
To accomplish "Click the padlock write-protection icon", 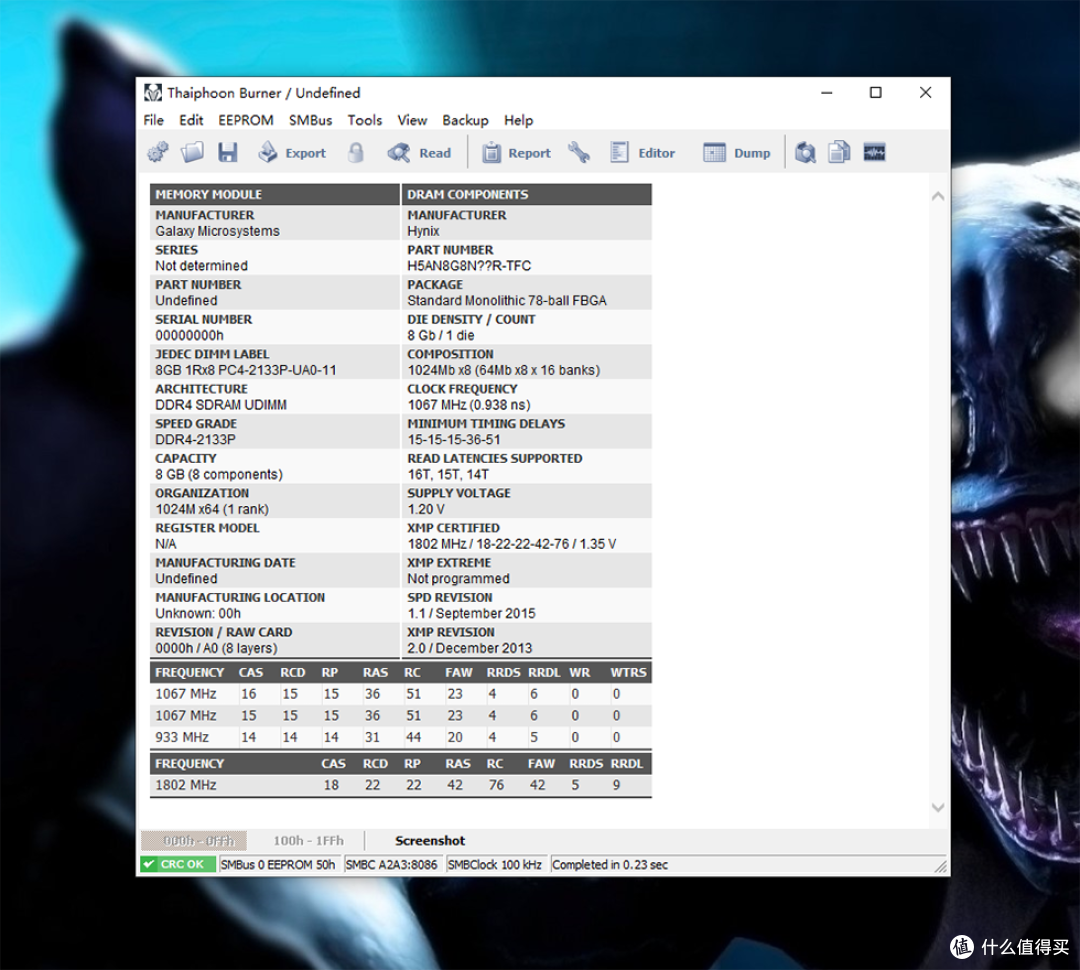I will coord(355,152).
